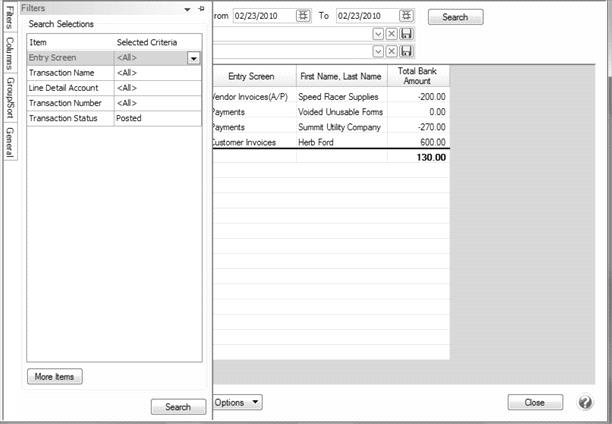This screenshot has width=612, height=424.
Task: Expand the Entry Screen criteria dropdown
Action: point(194,58)
